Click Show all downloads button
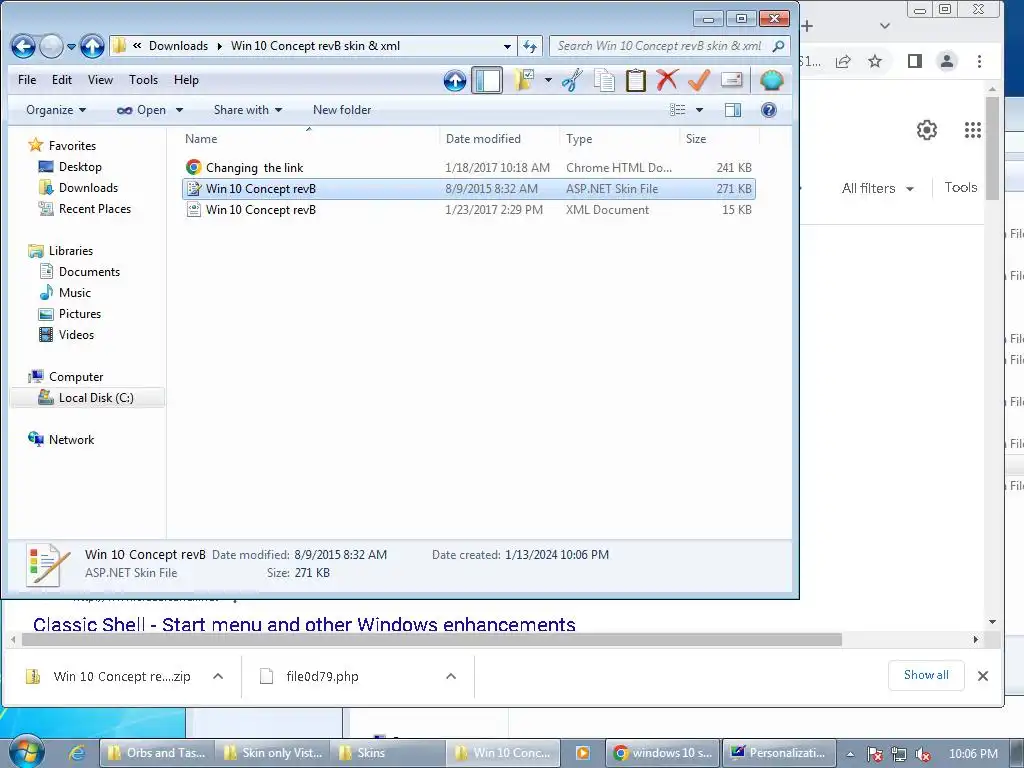Viewport: 1024px width, 768px height. pos(926,675)
